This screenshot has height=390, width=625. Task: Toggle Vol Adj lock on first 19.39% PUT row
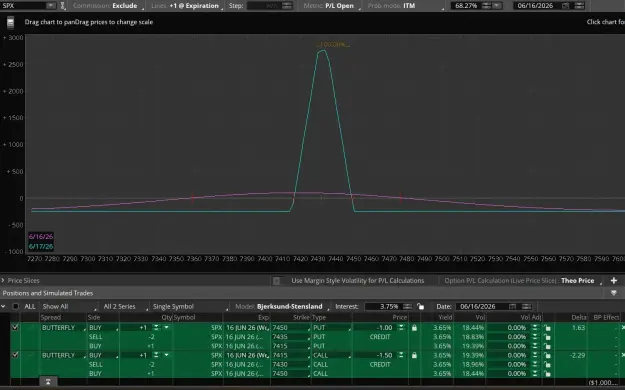click(548, 346)
